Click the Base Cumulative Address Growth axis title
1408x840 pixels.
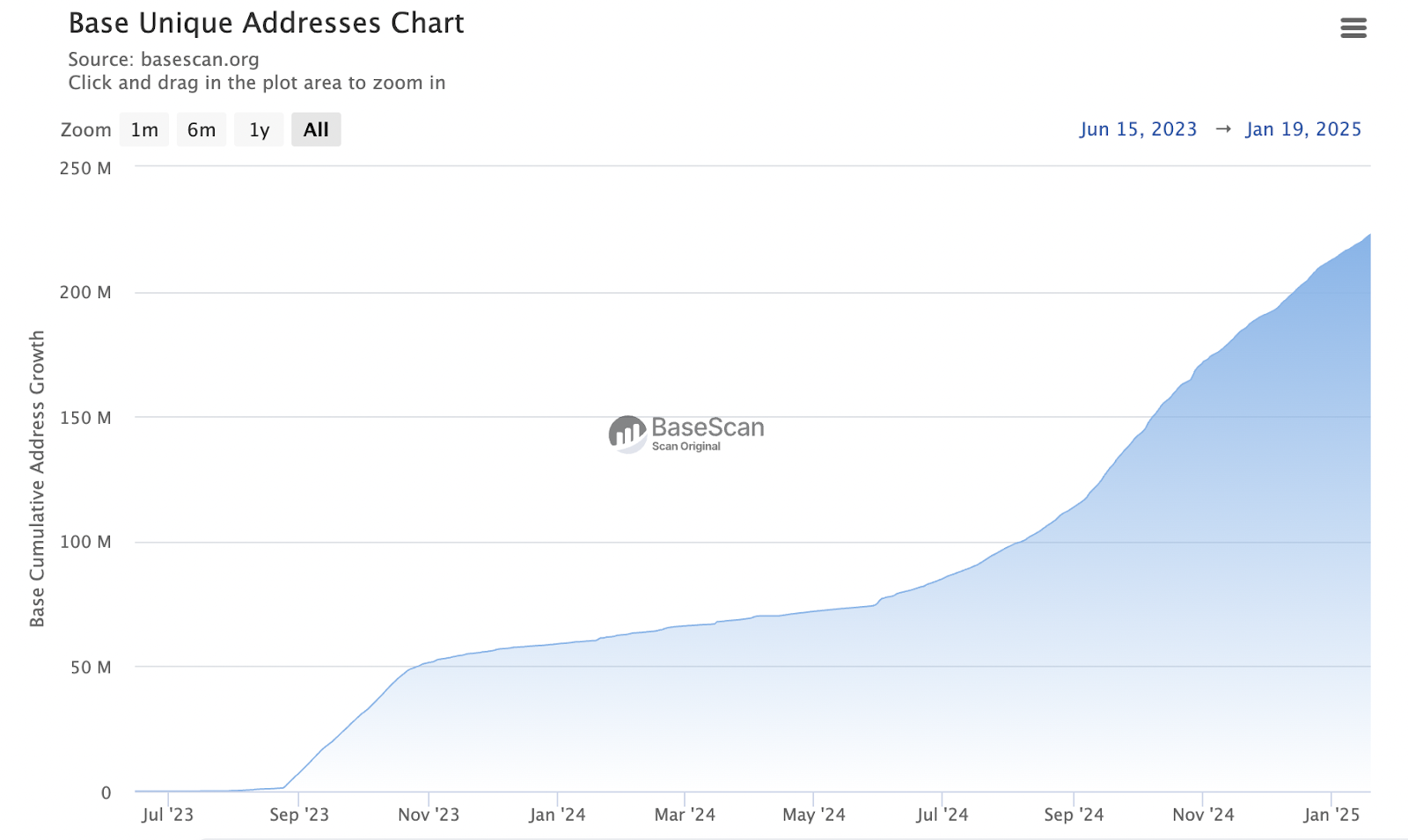coord(37,478)
